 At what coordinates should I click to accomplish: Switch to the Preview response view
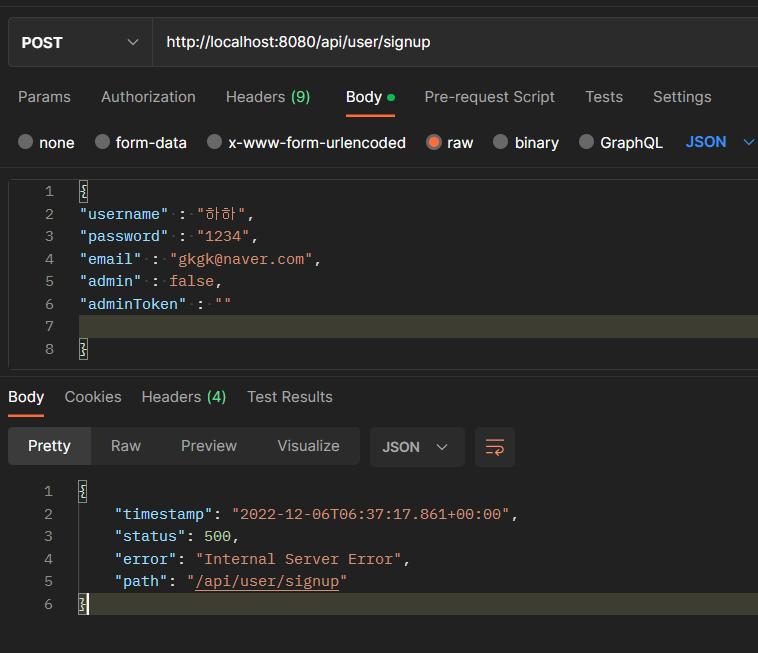point(209,446)
